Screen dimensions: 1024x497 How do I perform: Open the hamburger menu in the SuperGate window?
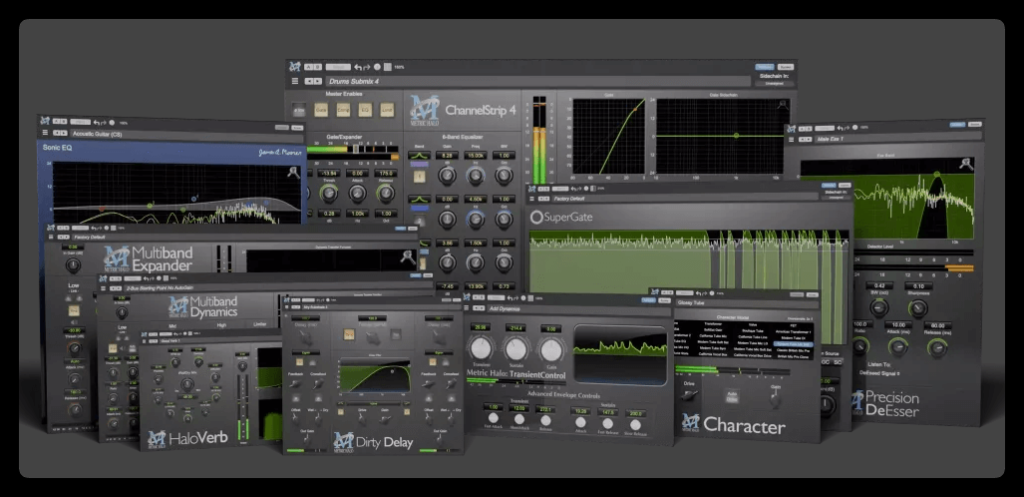click(x=532, y=198)
